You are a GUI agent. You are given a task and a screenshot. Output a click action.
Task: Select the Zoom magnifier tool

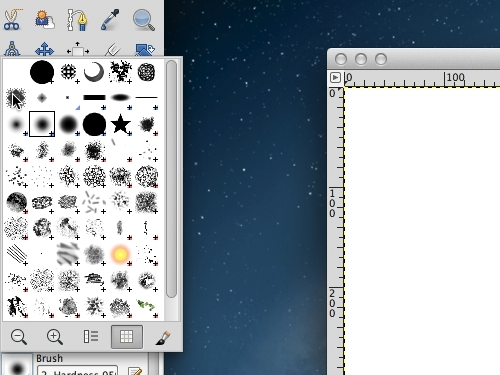pos(143,20)
